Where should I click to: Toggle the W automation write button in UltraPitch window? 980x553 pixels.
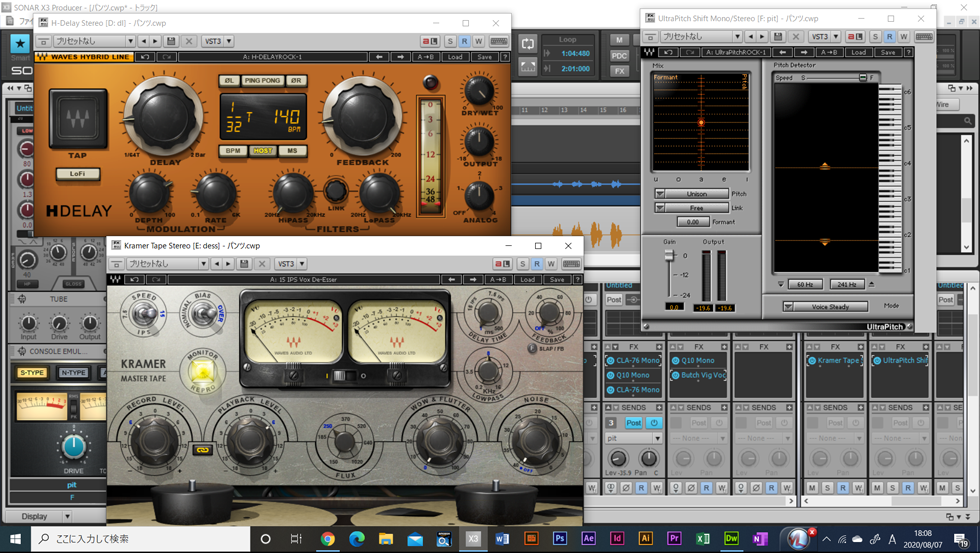point(903,36)
